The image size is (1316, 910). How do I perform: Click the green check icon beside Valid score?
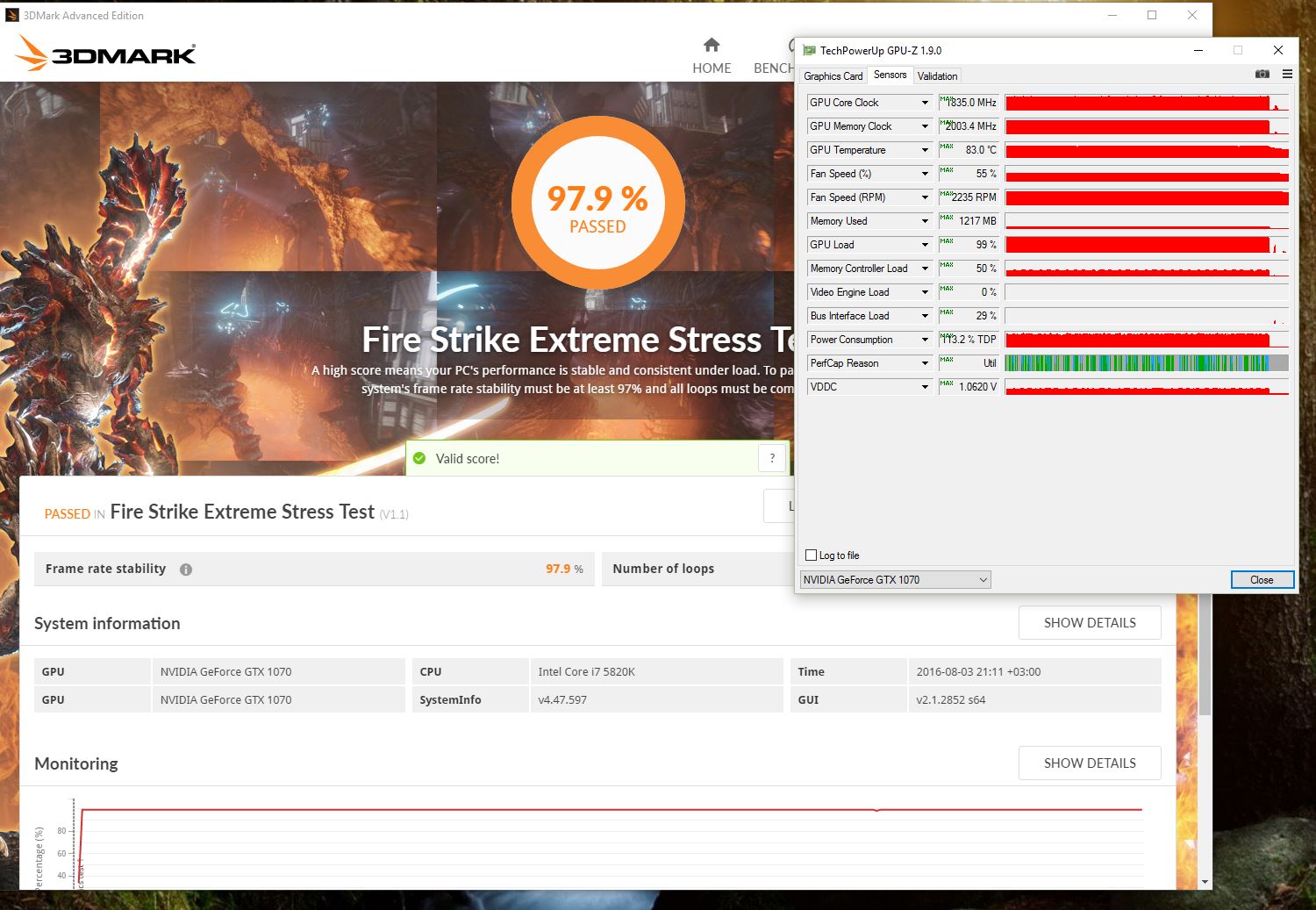point(419,458)
